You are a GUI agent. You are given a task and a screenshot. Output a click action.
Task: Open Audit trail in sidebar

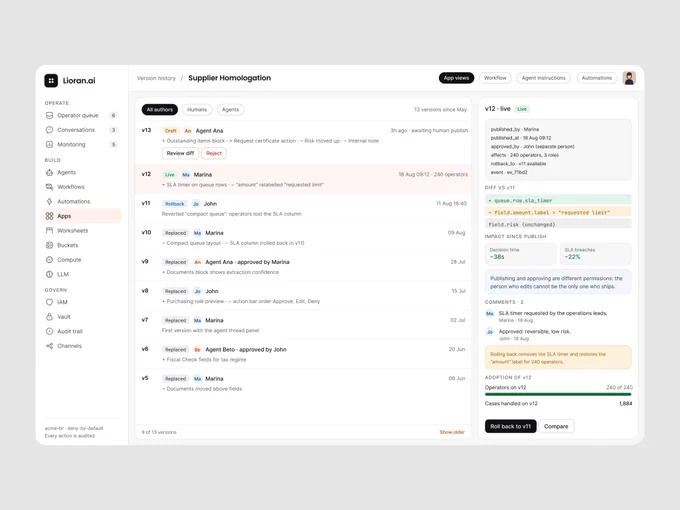(x=81, y=331)
